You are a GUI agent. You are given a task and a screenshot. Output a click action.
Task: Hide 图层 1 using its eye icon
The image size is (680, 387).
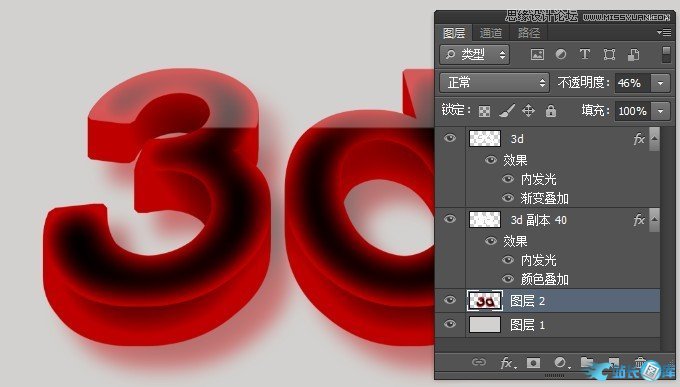450,324
